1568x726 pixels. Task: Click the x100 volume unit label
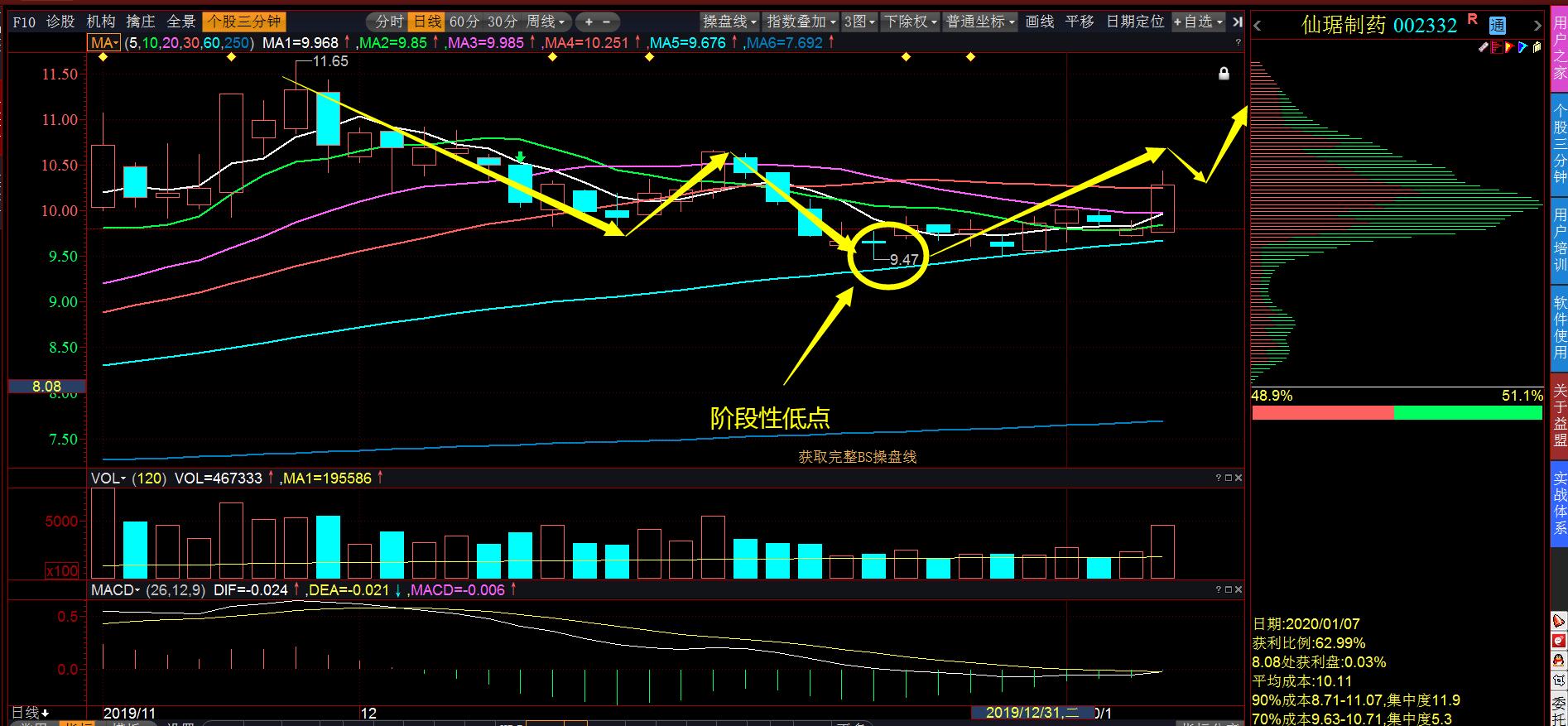pos(62,570)
